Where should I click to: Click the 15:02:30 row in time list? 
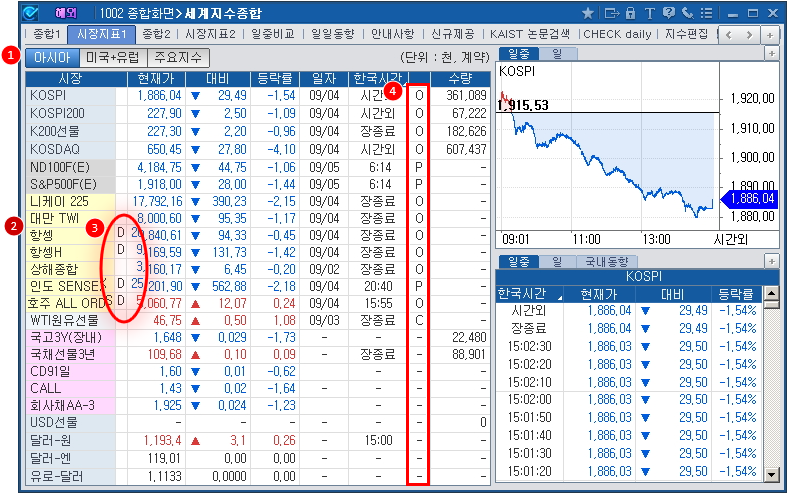click(x=629, y=347)
